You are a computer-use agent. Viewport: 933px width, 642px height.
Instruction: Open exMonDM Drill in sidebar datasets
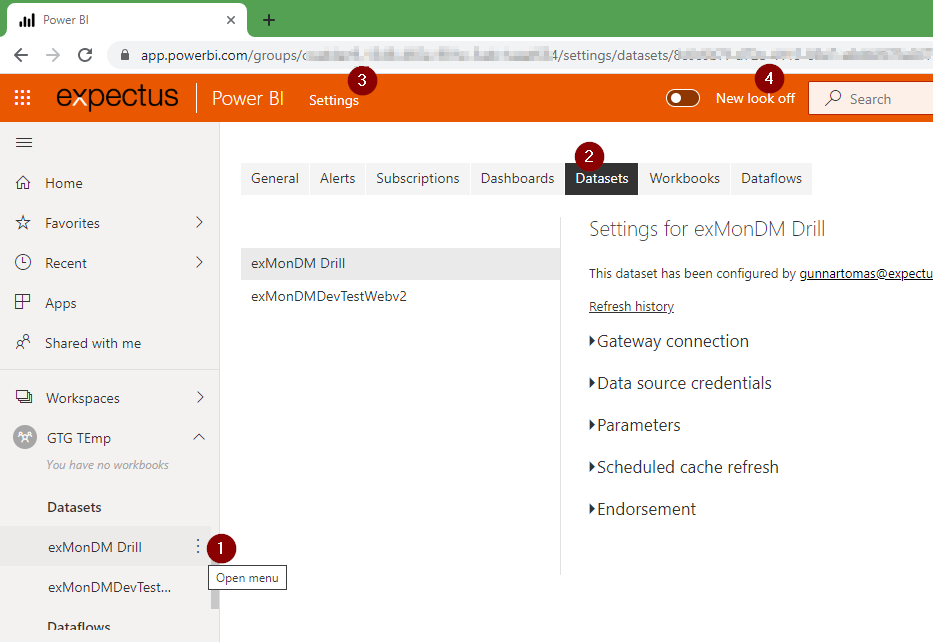[95, 547]
